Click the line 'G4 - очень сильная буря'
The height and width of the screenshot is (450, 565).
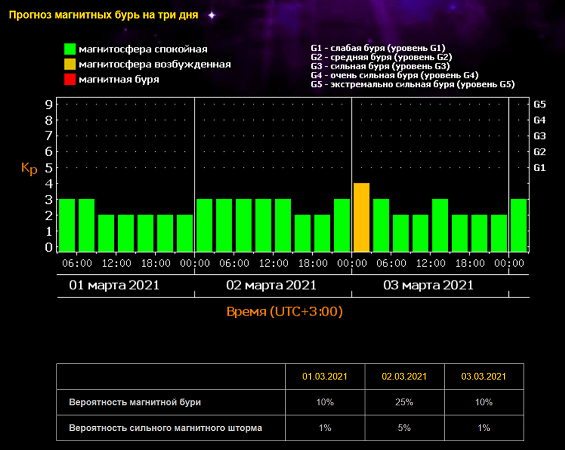coord(395,75)
